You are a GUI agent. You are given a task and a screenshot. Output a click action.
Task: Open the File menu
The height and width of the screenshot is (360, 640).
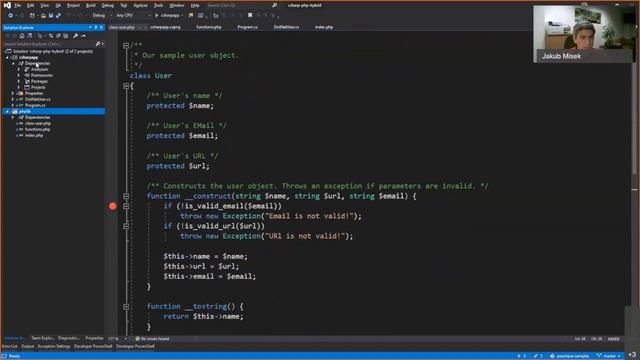pyautogui.click(x=18, y=5)
